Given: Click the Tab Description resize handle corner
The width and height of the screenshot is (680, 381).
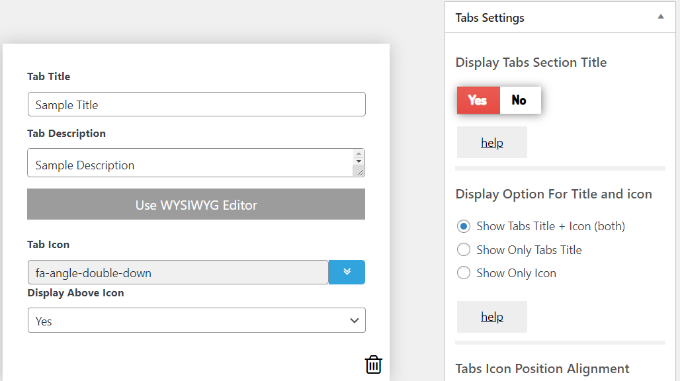Looking at the screenshot, I should pos(360,173).
